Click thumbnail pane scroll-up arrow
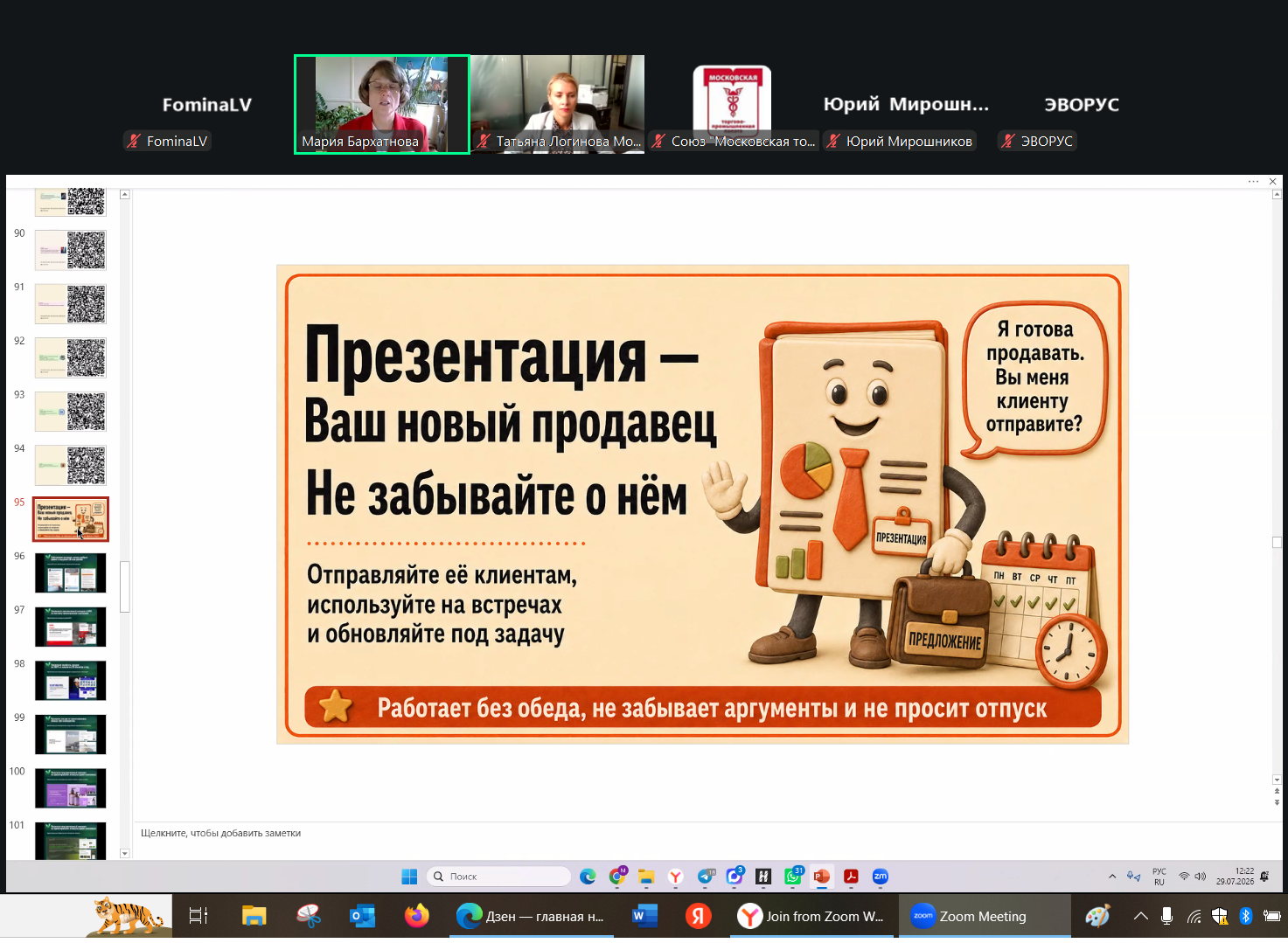The height and width of the screenshot is (943, 1288). tap(124, 194)
